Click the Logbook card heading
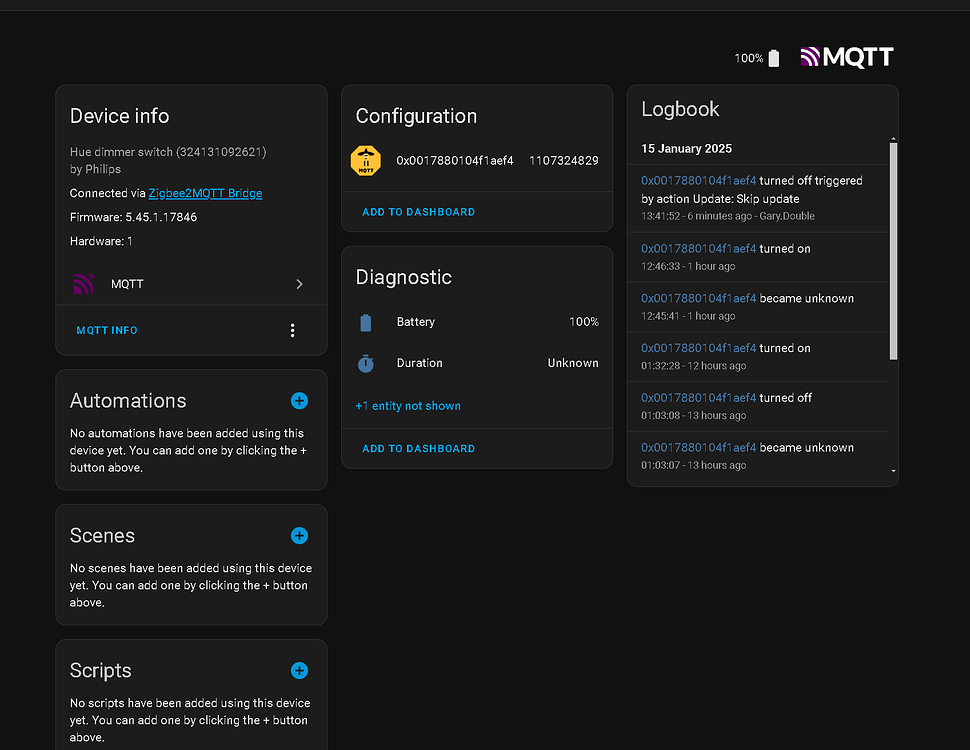Screen dimensions: 970x750 click(680, 110)
